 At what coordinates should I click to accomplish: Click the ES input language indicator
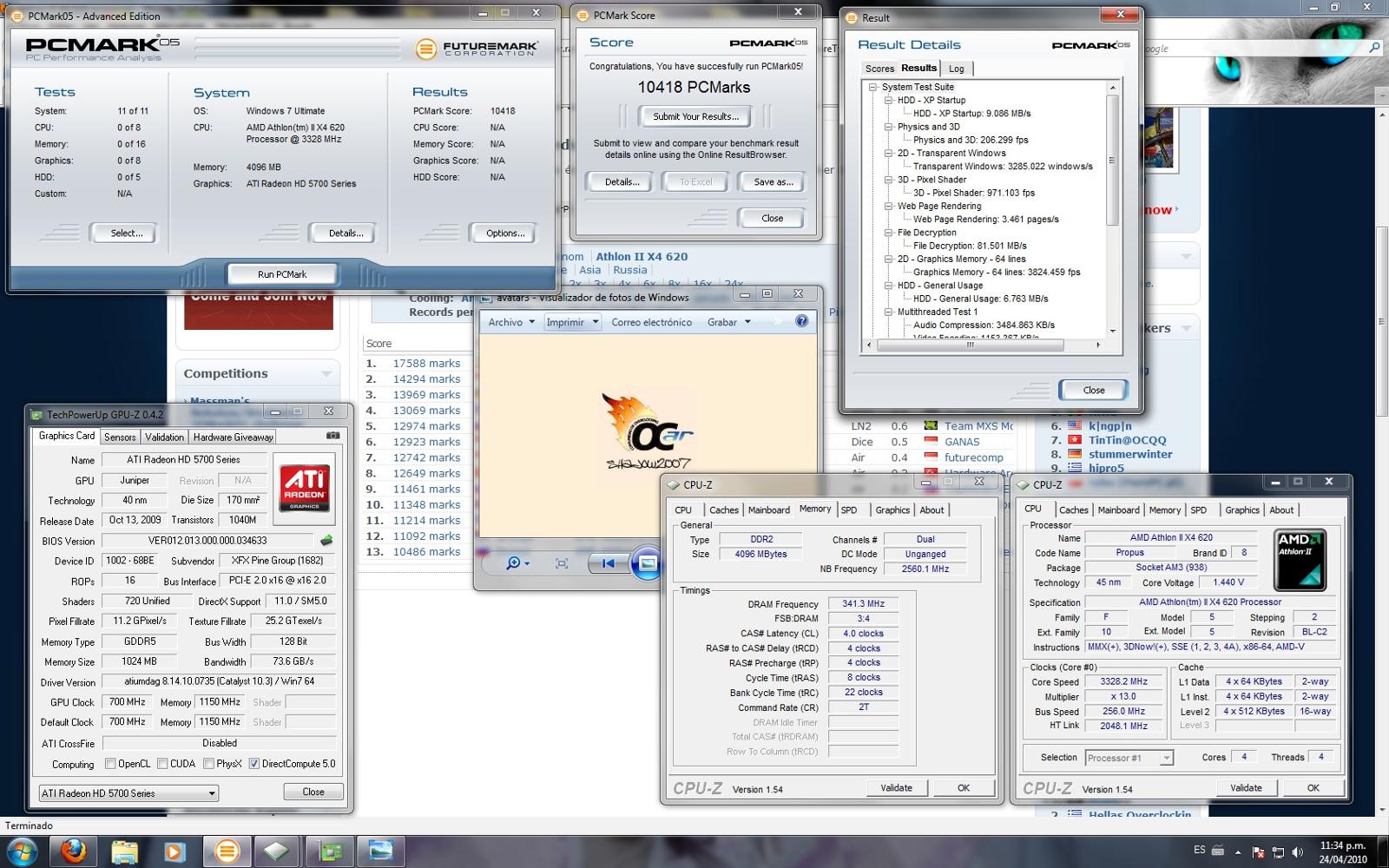(1199, 851)
